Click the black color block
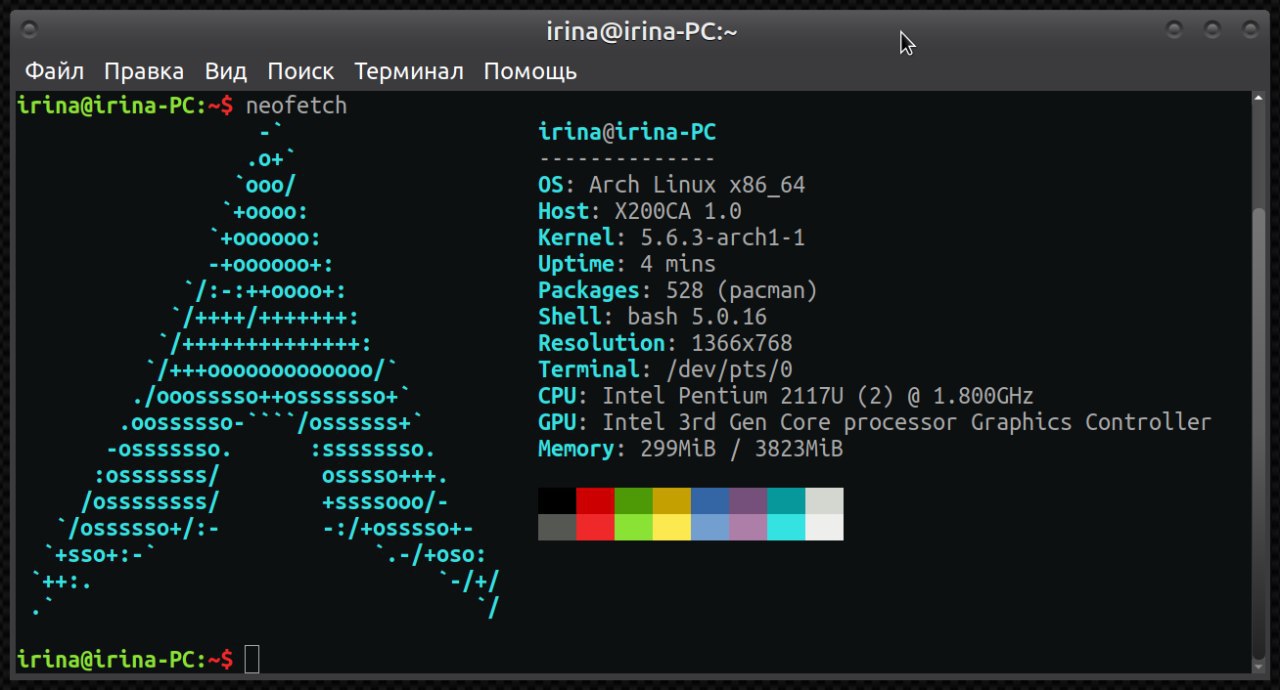This screenshot has width=1280, height=690. 557,501
